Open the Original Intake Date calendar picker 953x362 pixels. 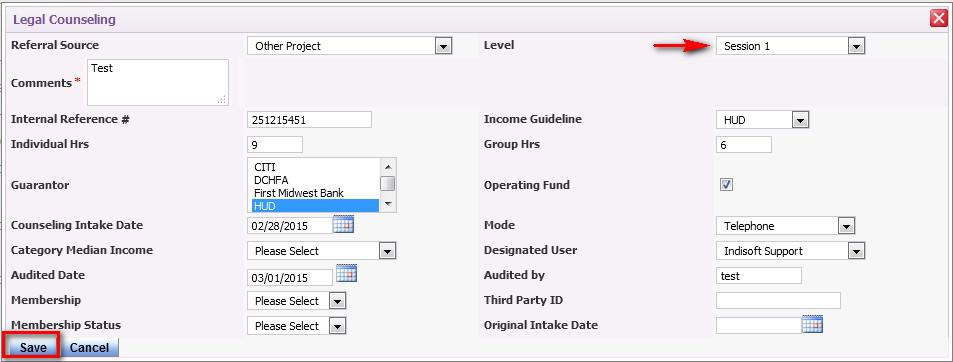812,324
